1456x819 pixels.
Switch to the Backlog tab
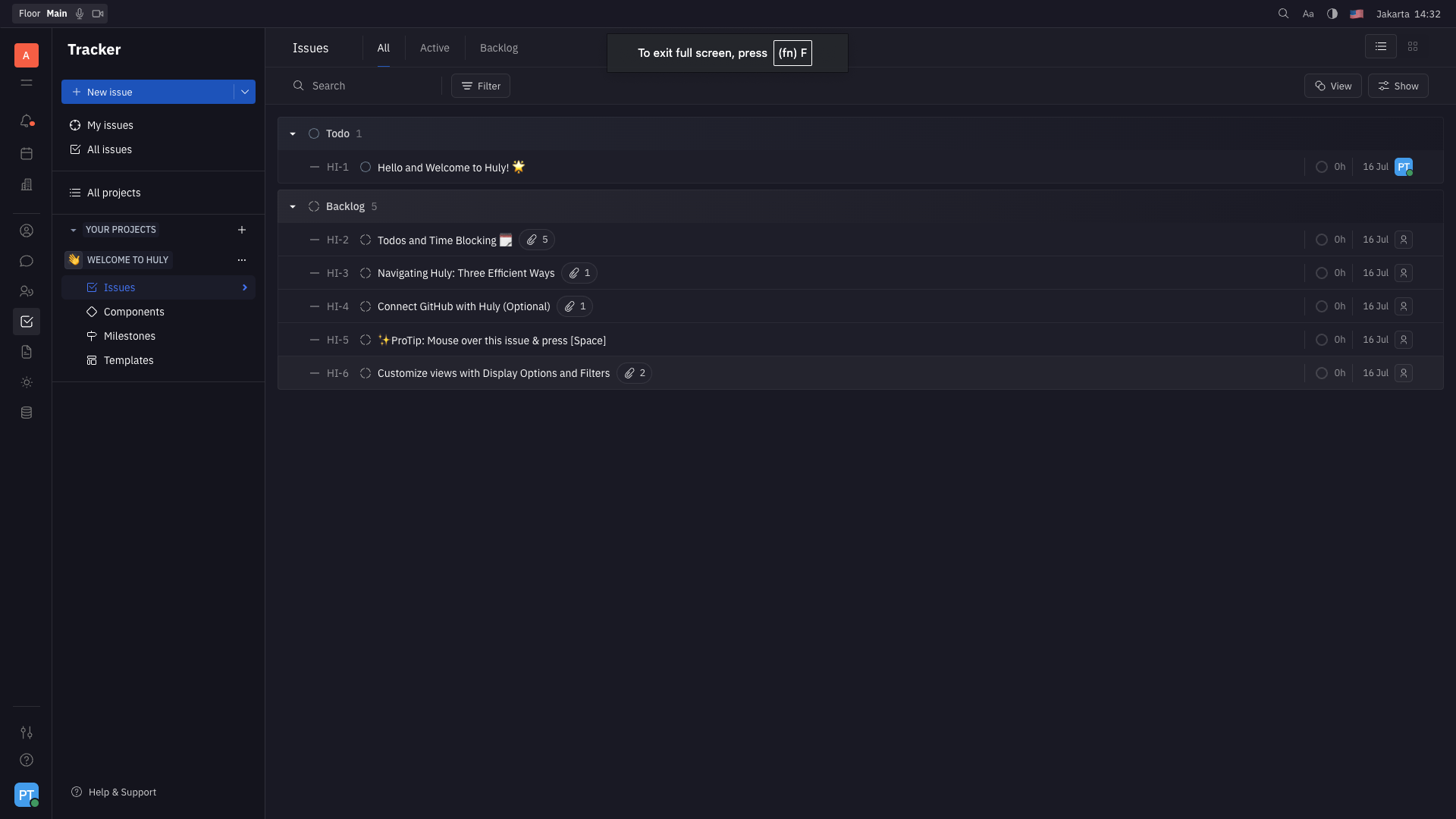[499, 48]
